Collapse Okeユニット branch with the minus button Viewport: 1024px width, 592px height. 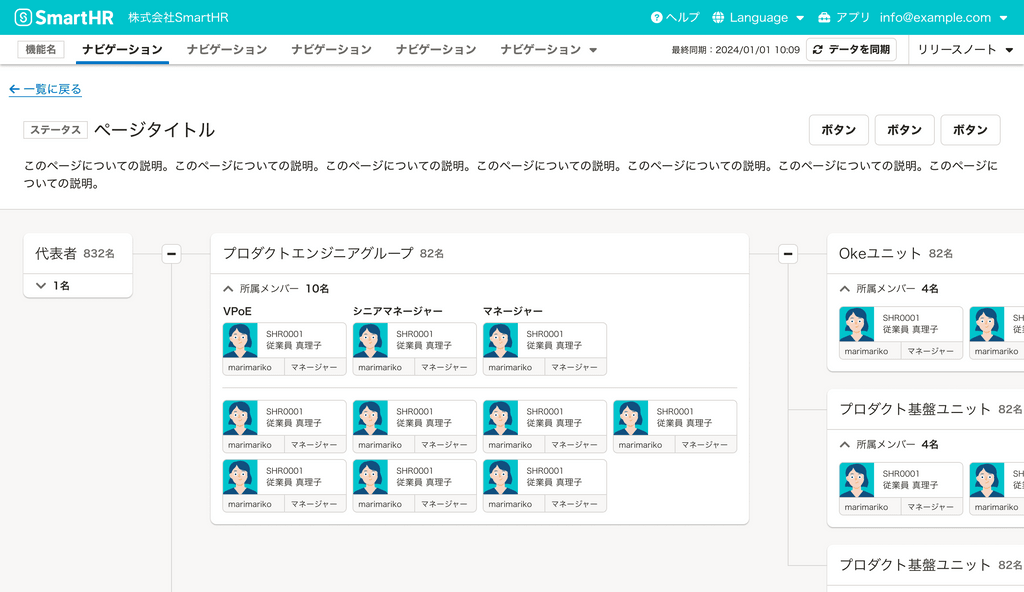790,253
